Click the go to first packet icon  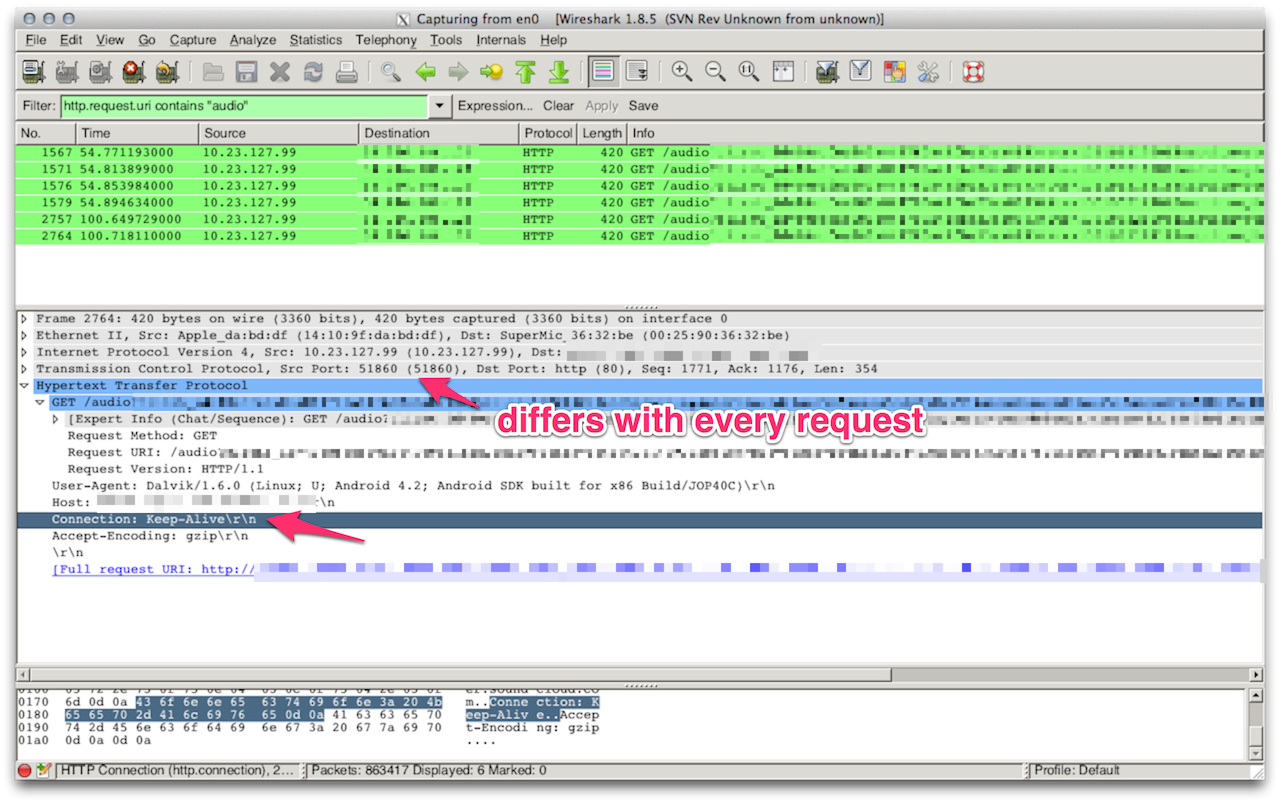(525, 72)
